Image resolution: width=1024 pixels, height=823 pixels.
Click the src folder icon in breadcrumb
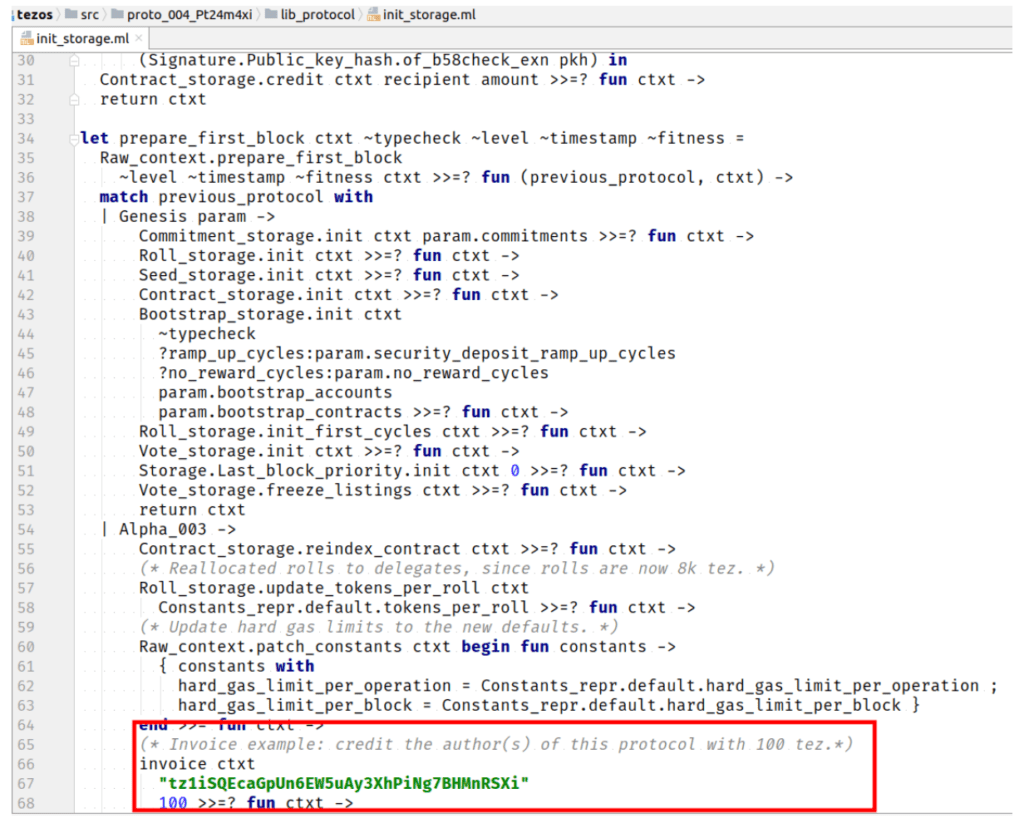pyautogui.click(x=72, y=15)
